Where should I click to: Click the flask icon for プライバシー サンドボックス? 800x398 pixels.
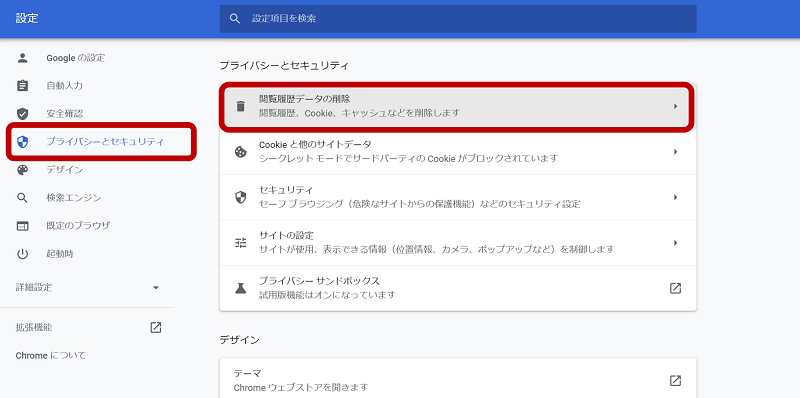pyautogui.click(x=240, y=288)
